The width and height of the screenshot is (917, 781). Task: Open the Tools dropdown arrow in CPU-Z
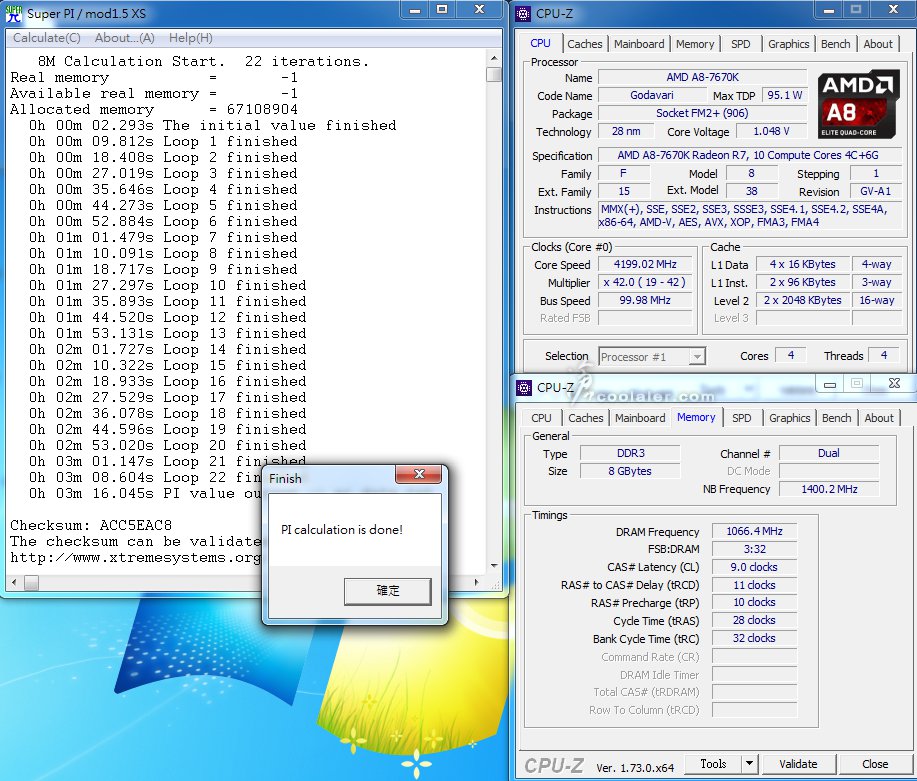749,763
